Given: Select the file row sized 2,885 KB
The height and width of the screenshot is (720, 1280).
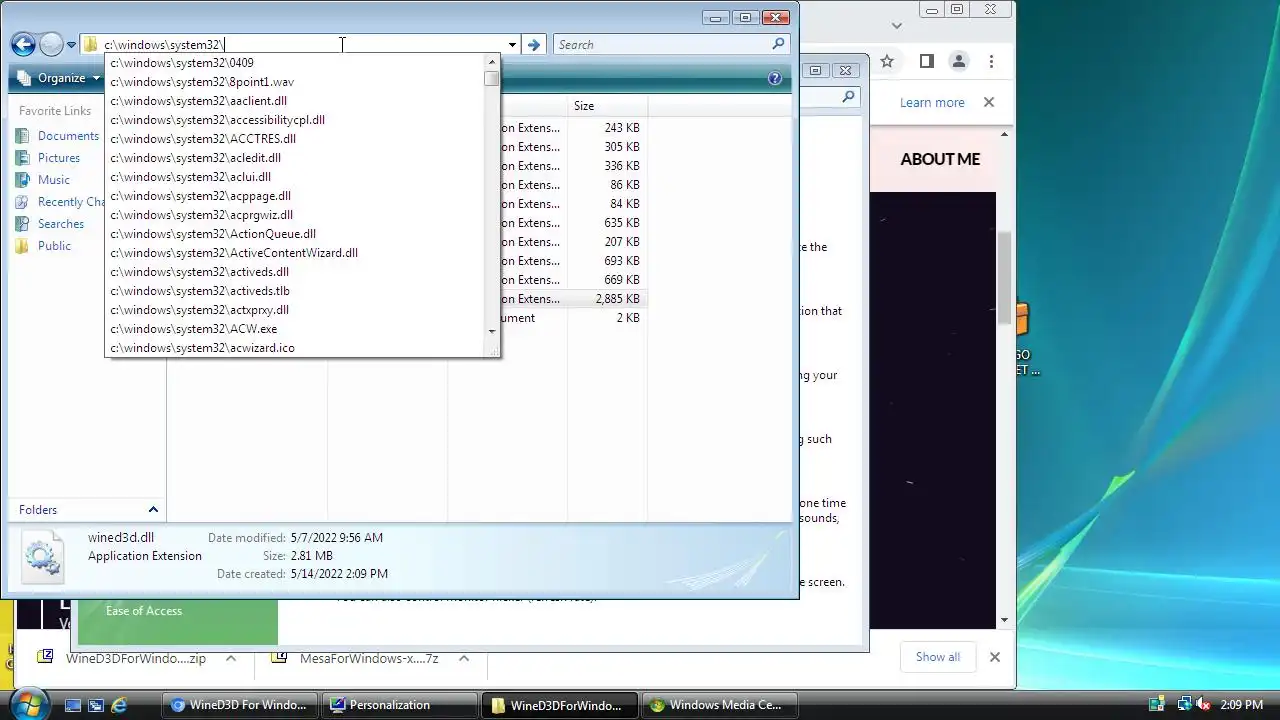Looking at the screenshot, I should [x=572, y=299].
